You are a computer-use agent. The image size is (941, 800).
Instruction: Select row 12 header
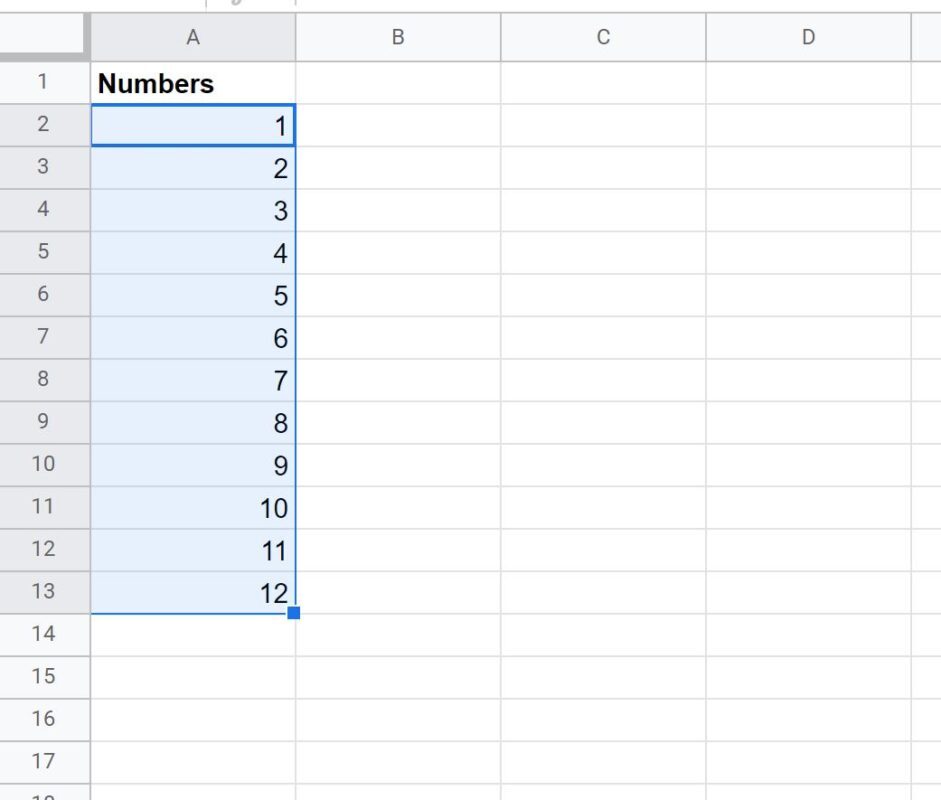(x=45, y=550)
